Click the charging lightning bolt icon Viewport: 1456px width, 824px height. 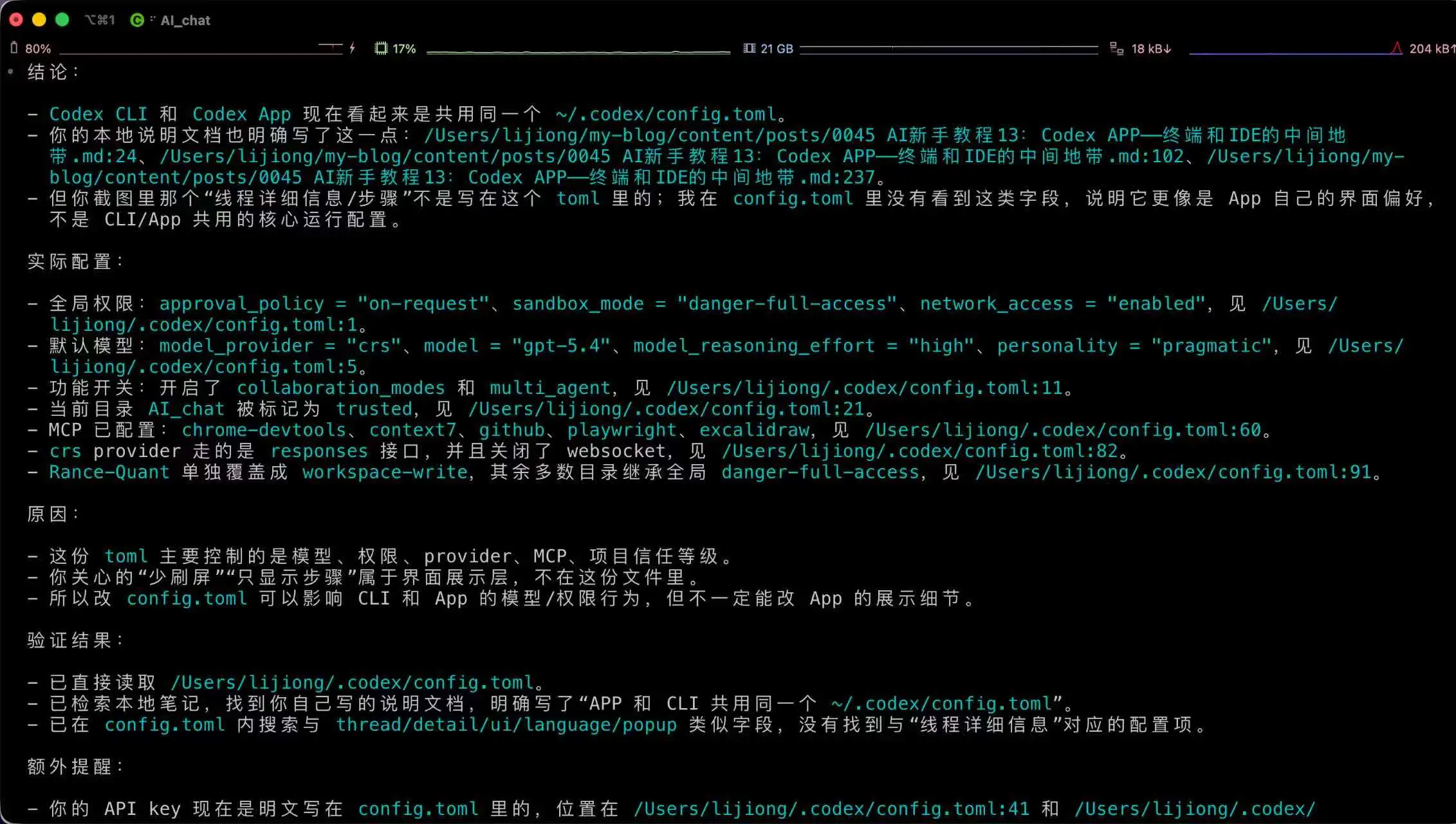coord(352,48)
